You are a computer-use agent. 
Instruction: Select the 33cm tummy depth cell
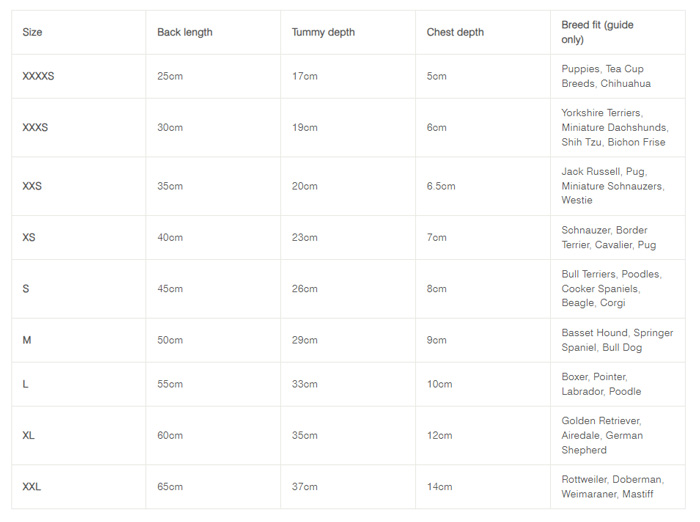pyautogui.click(x=304, y=384)
